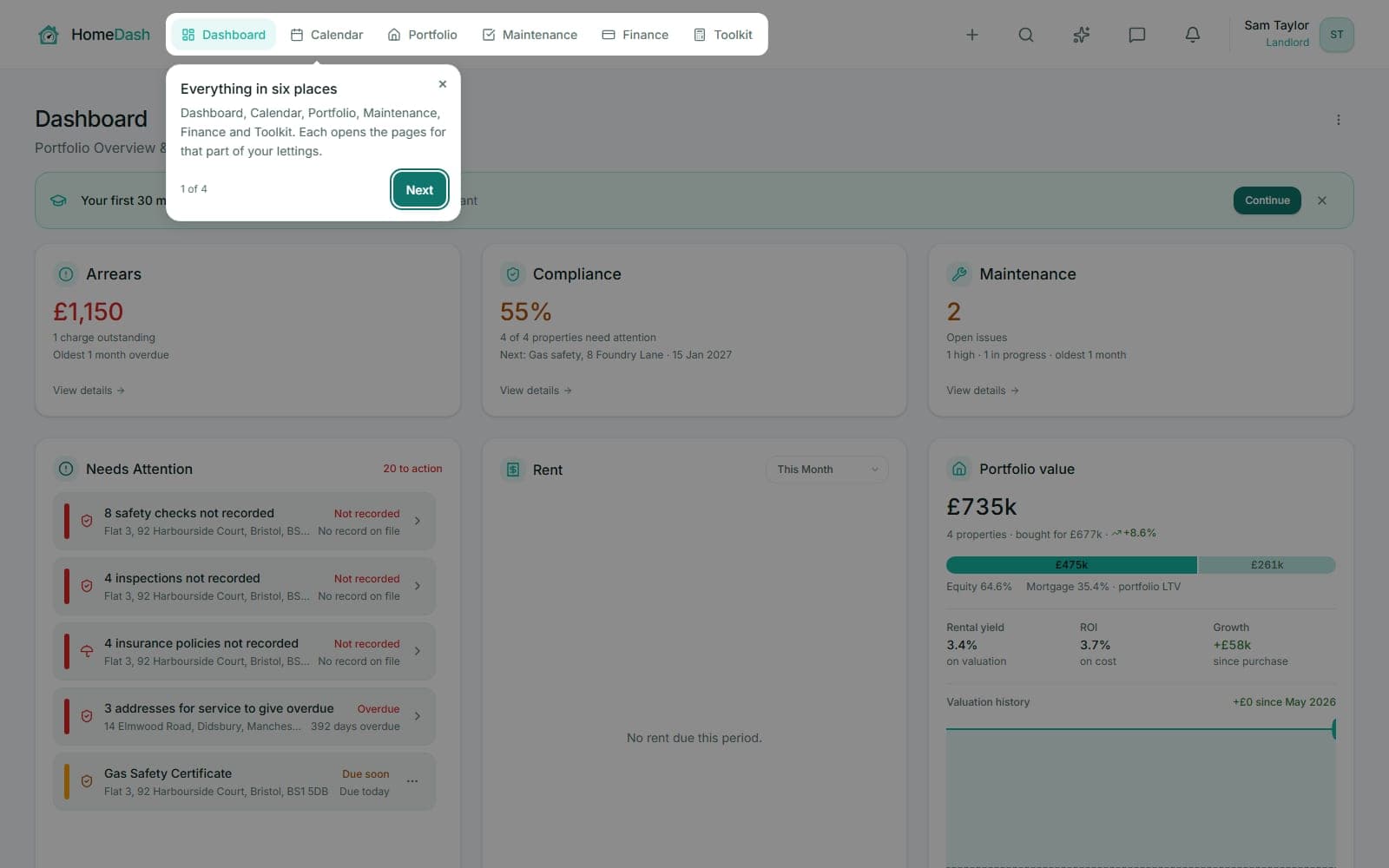This screenshot has width=1389, height=868.
Task: Expand 3 addresses for service overdue item
Action: tap(244, 716)
